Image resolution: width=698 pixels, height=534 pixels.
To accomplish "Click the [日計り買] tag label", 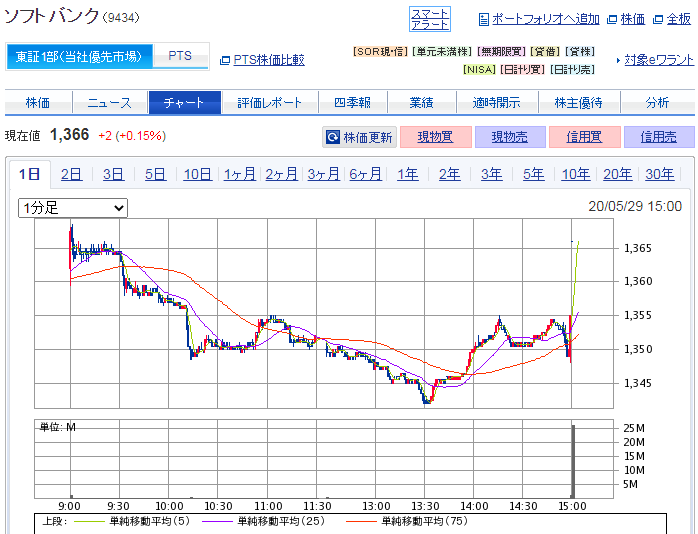I will point(523,69).
